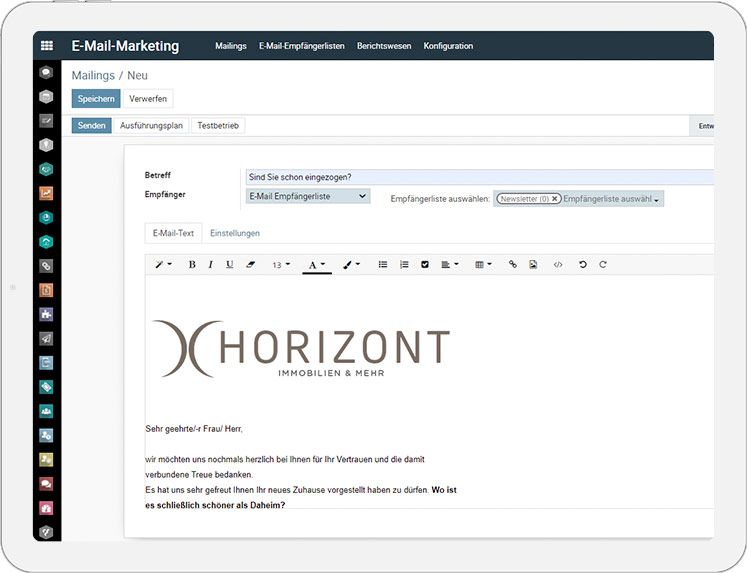Undo the last edit in the editor

coord(583,265)
